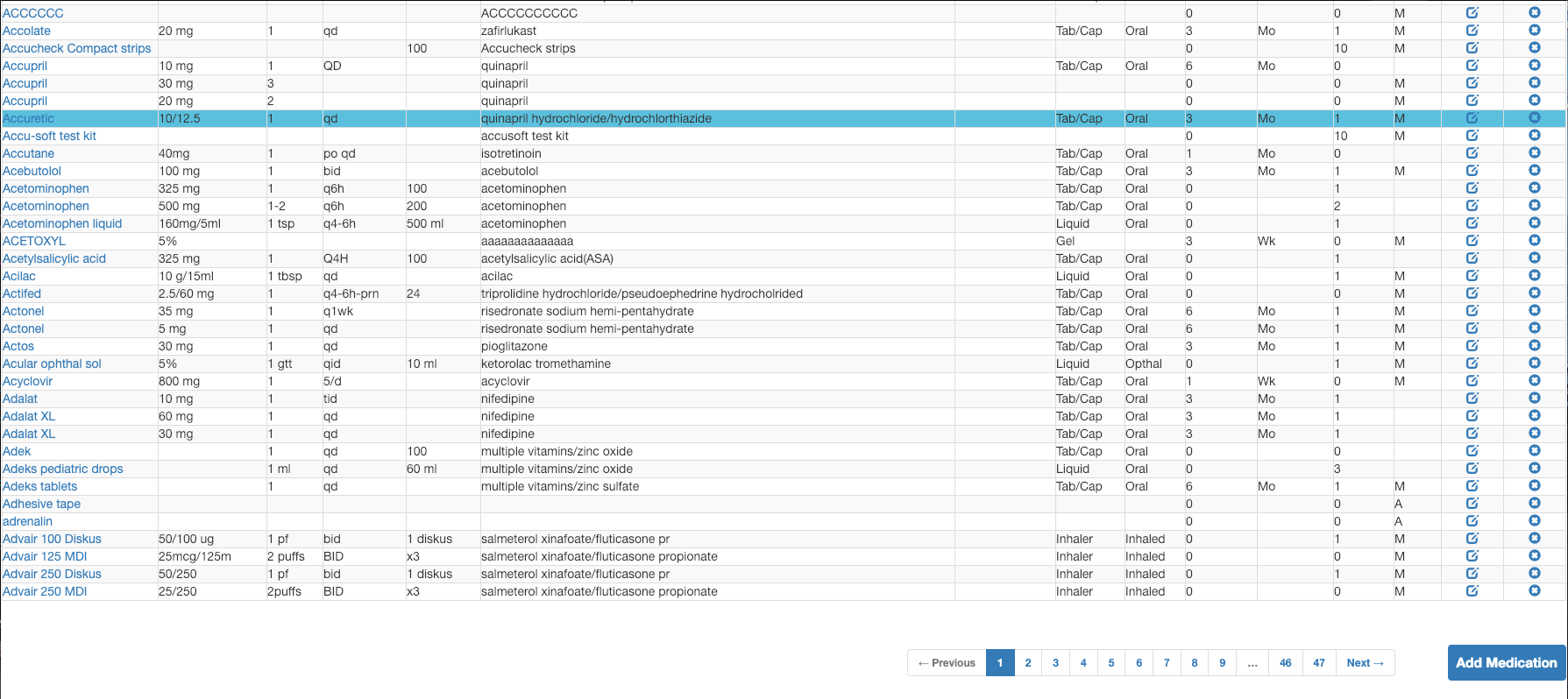Open the Adeks tablets link
The height and width of the screenshot is (699, 1568).
(39, 486)
